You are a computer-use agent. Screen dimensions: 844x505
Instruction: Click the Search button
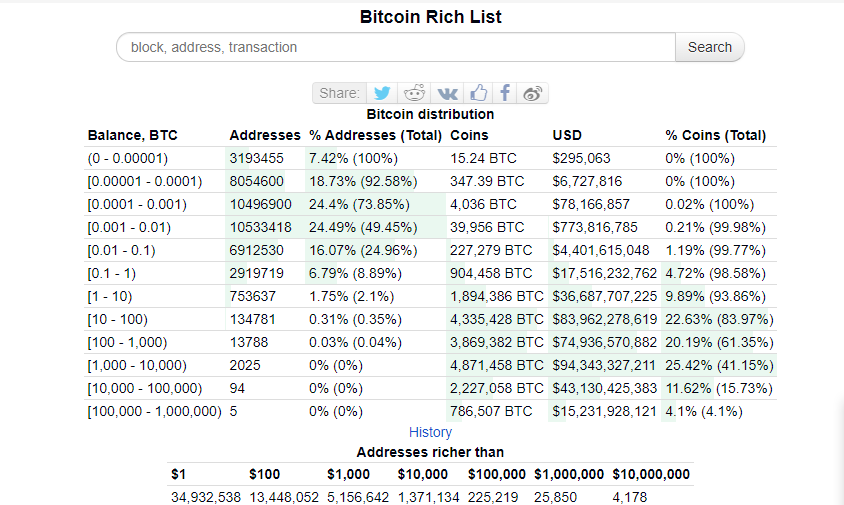710,47
